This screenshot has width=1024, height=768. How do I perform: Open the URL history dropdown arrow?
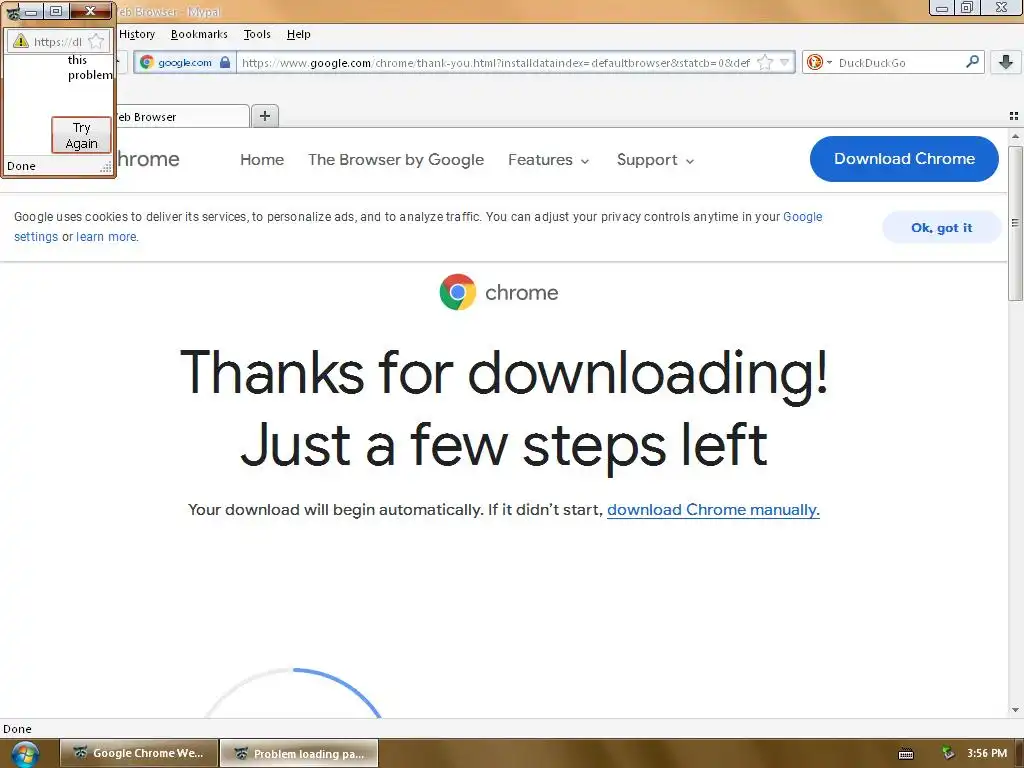(x=784, y=63)
